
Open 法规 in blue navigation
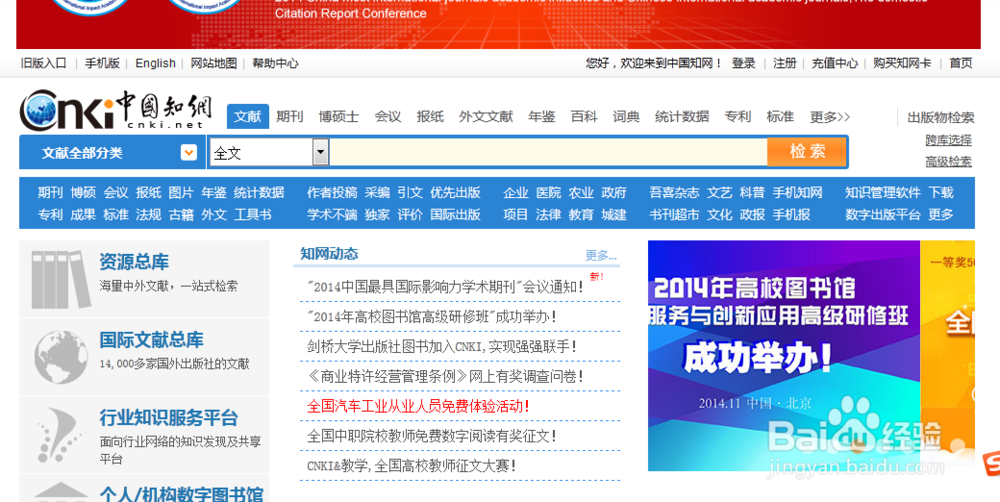point(149,215)
